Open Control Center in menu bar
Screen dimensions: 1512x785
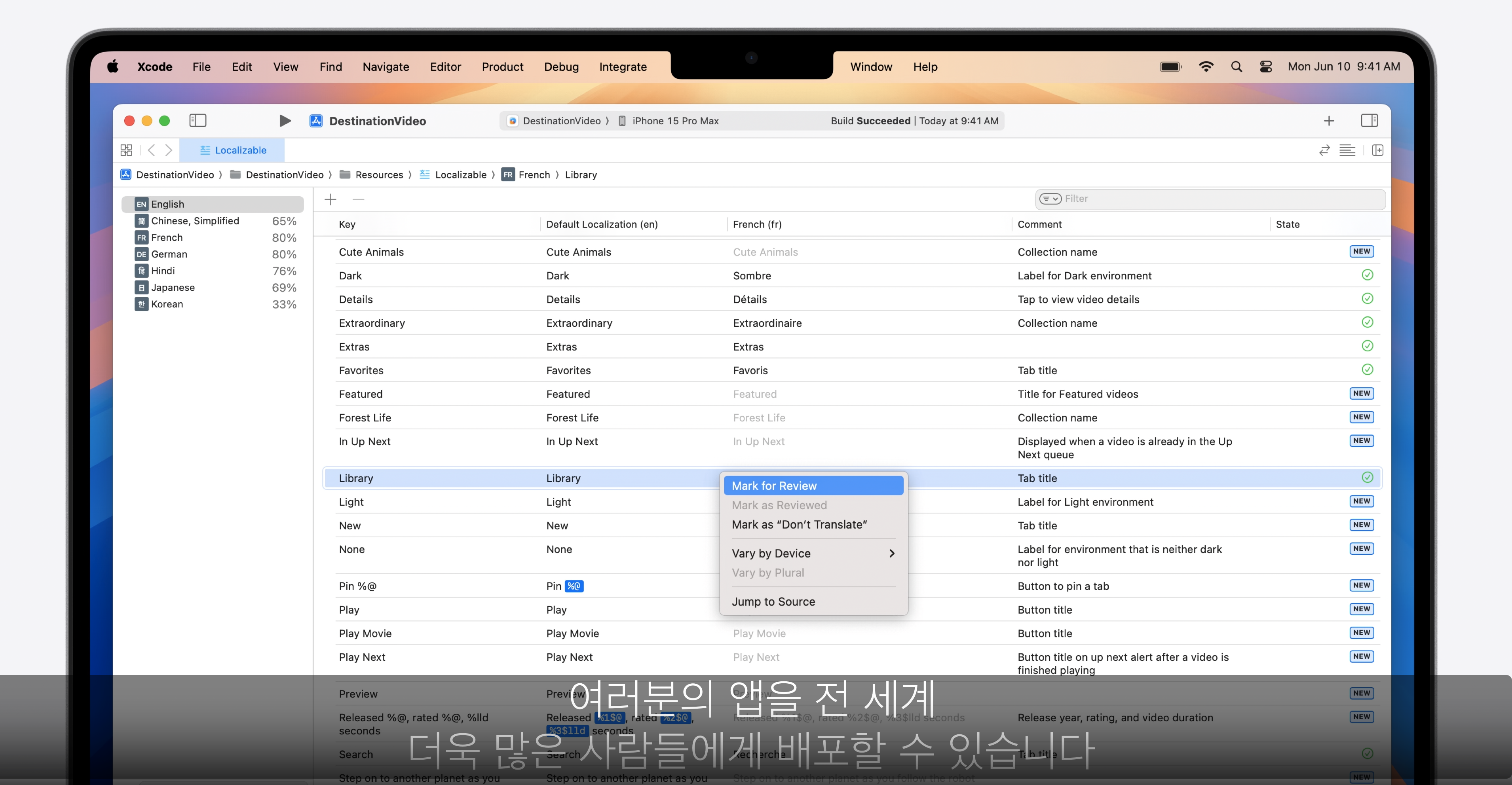point(1265,66)
